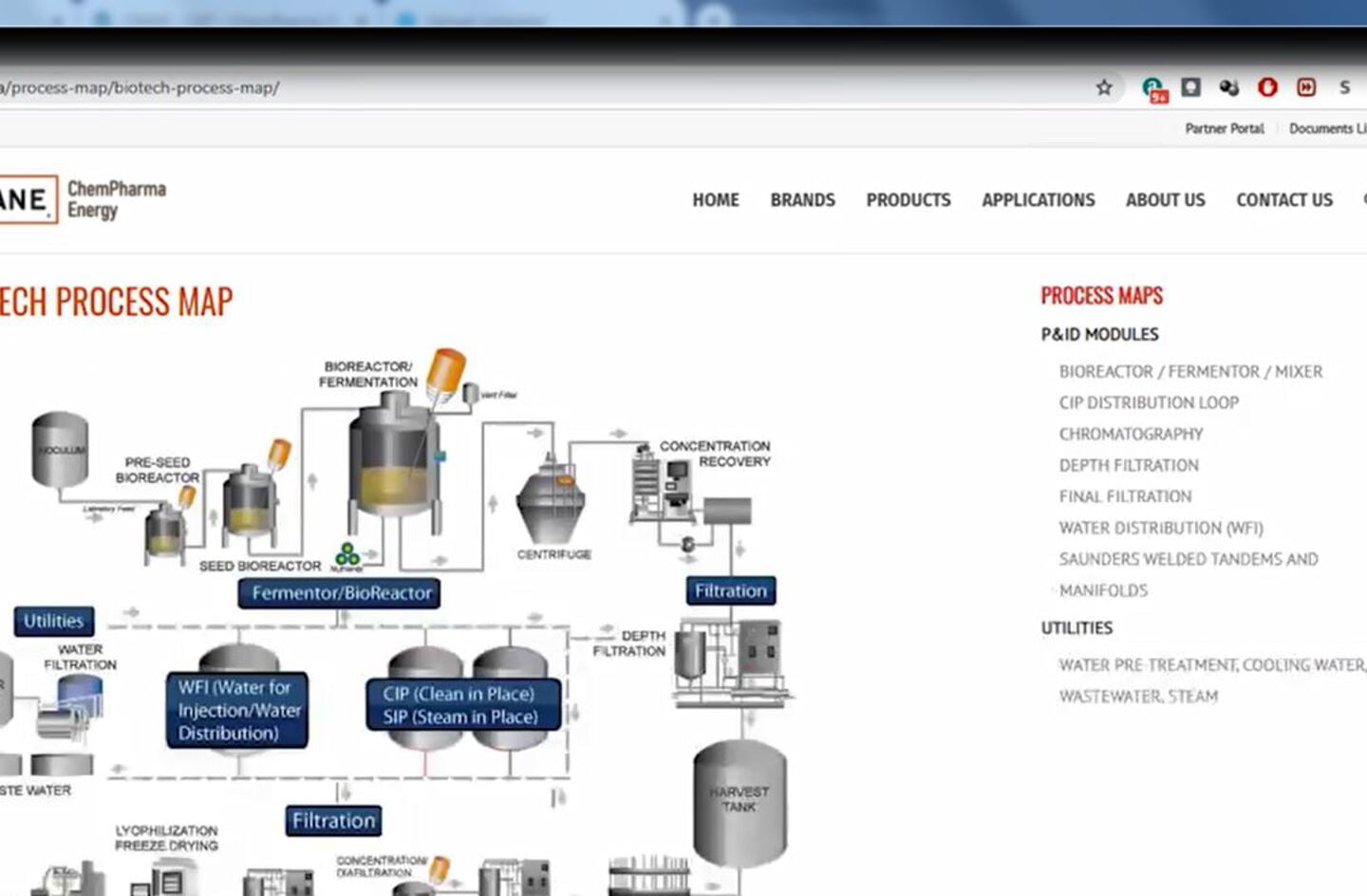Viewport: 1367px width, 896px height.
Task: Open the Partner Portal link
Action: tap(1224, 128)
